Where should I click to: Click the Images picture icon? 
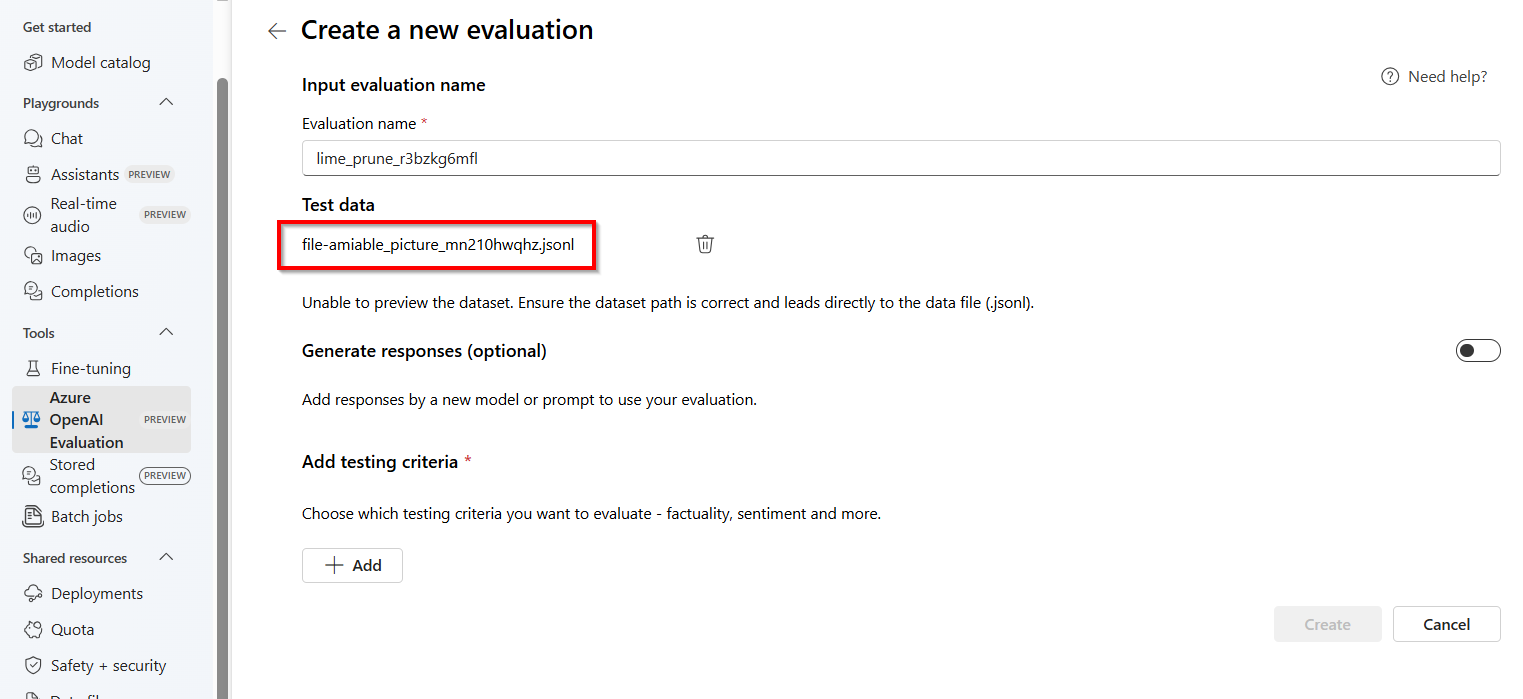tap(33, 256)
